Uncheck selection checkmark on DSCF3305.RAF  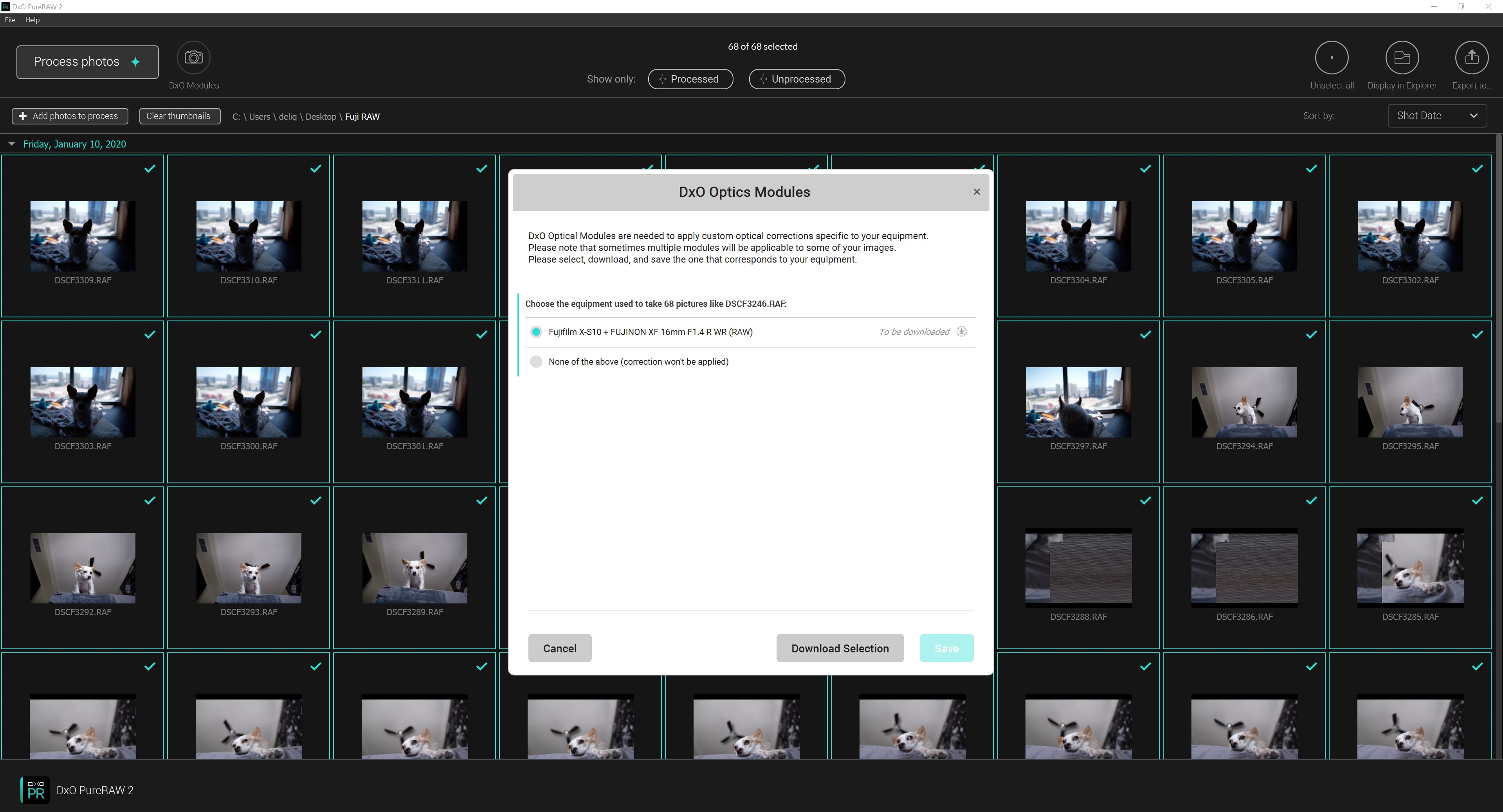[x=1311, y=169]
